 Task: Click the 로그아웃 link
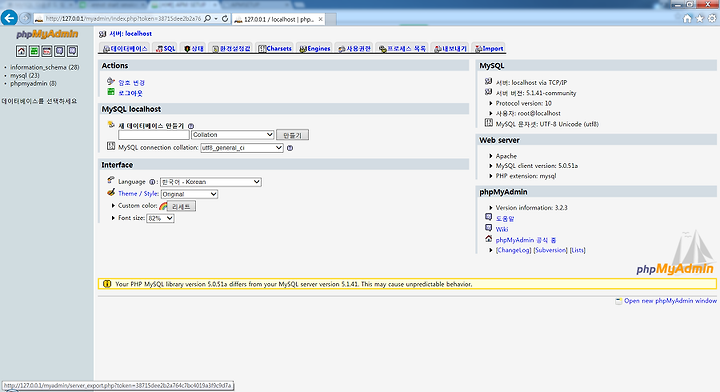130,93
